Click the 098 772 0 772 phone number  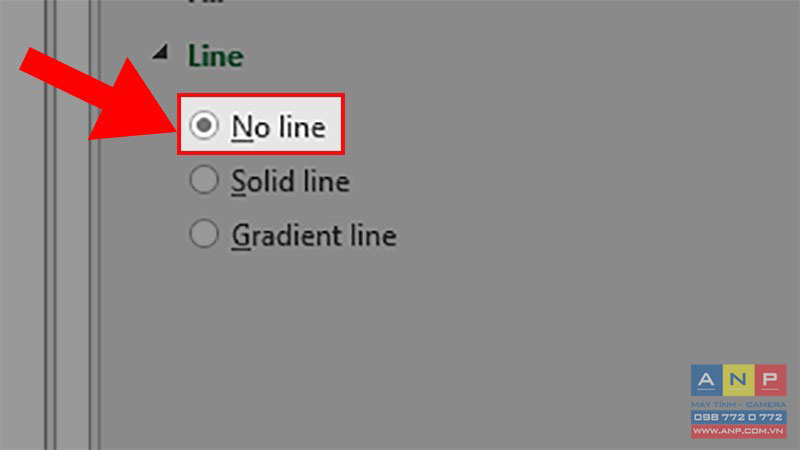(x=739, y=417)
